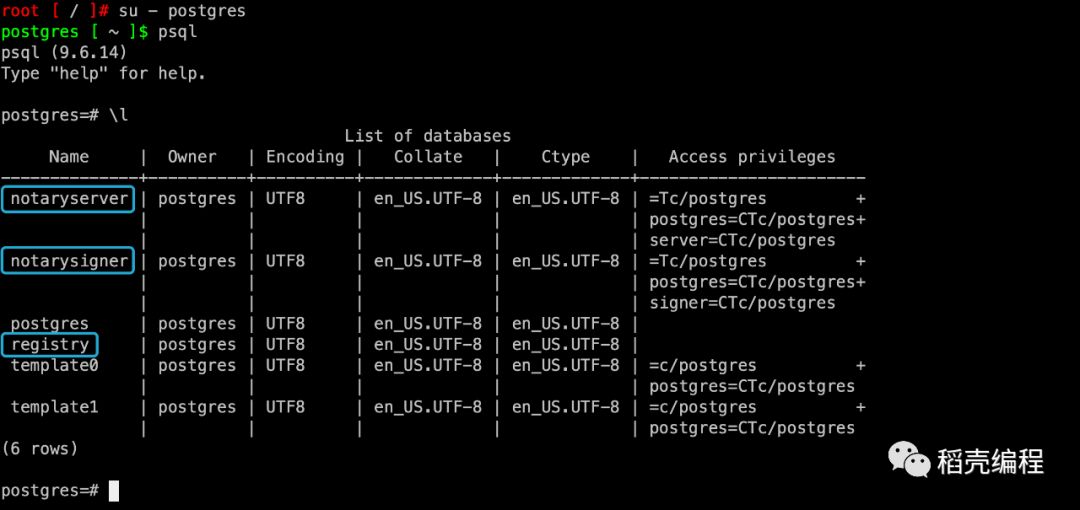Click the 'List of databases' title
Image resolution: width=1080 pixels, height=510 pixels.
(428, 136)
